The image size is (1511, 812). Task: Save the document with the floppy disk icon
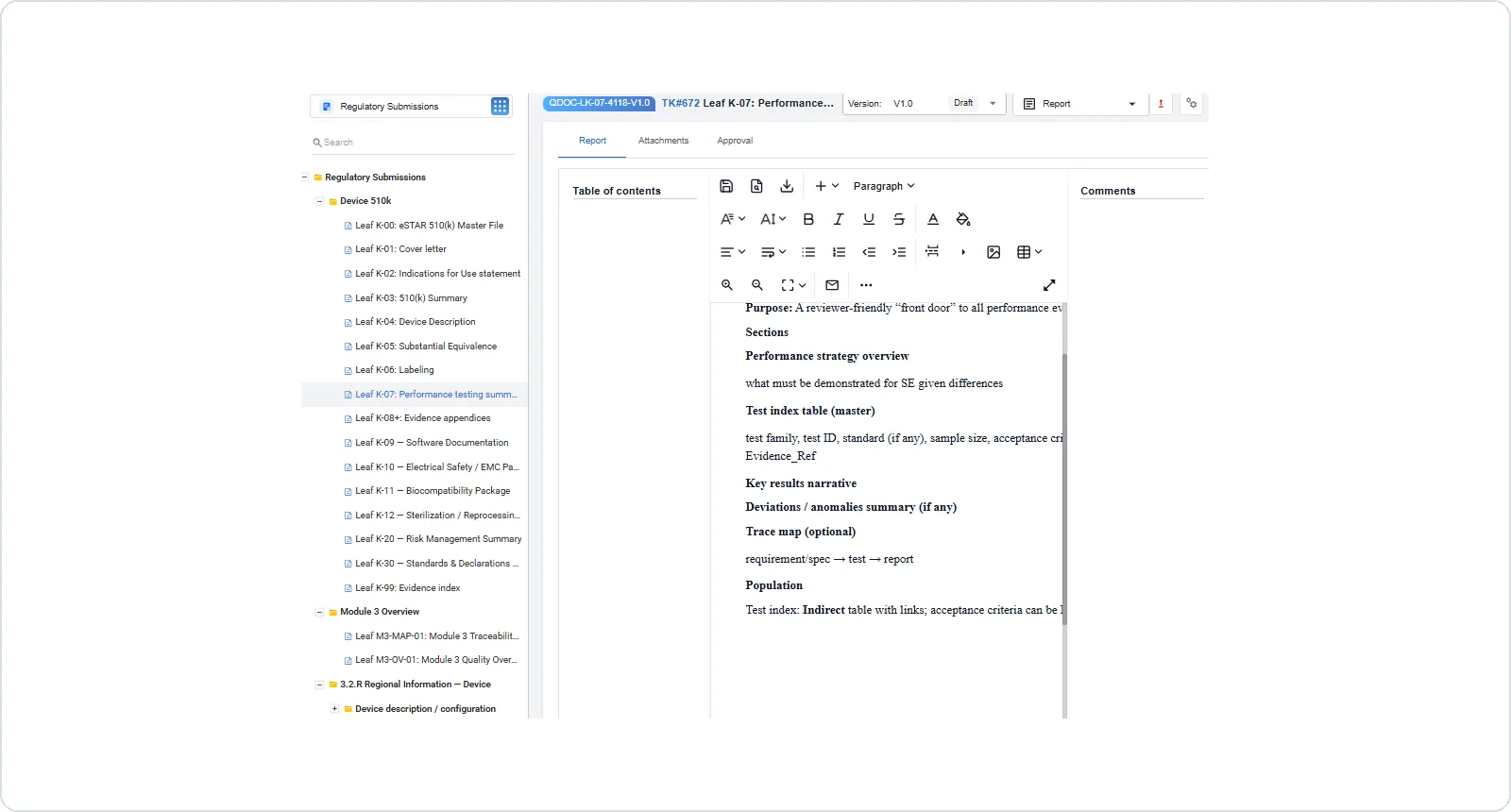(x=726, y=186)
